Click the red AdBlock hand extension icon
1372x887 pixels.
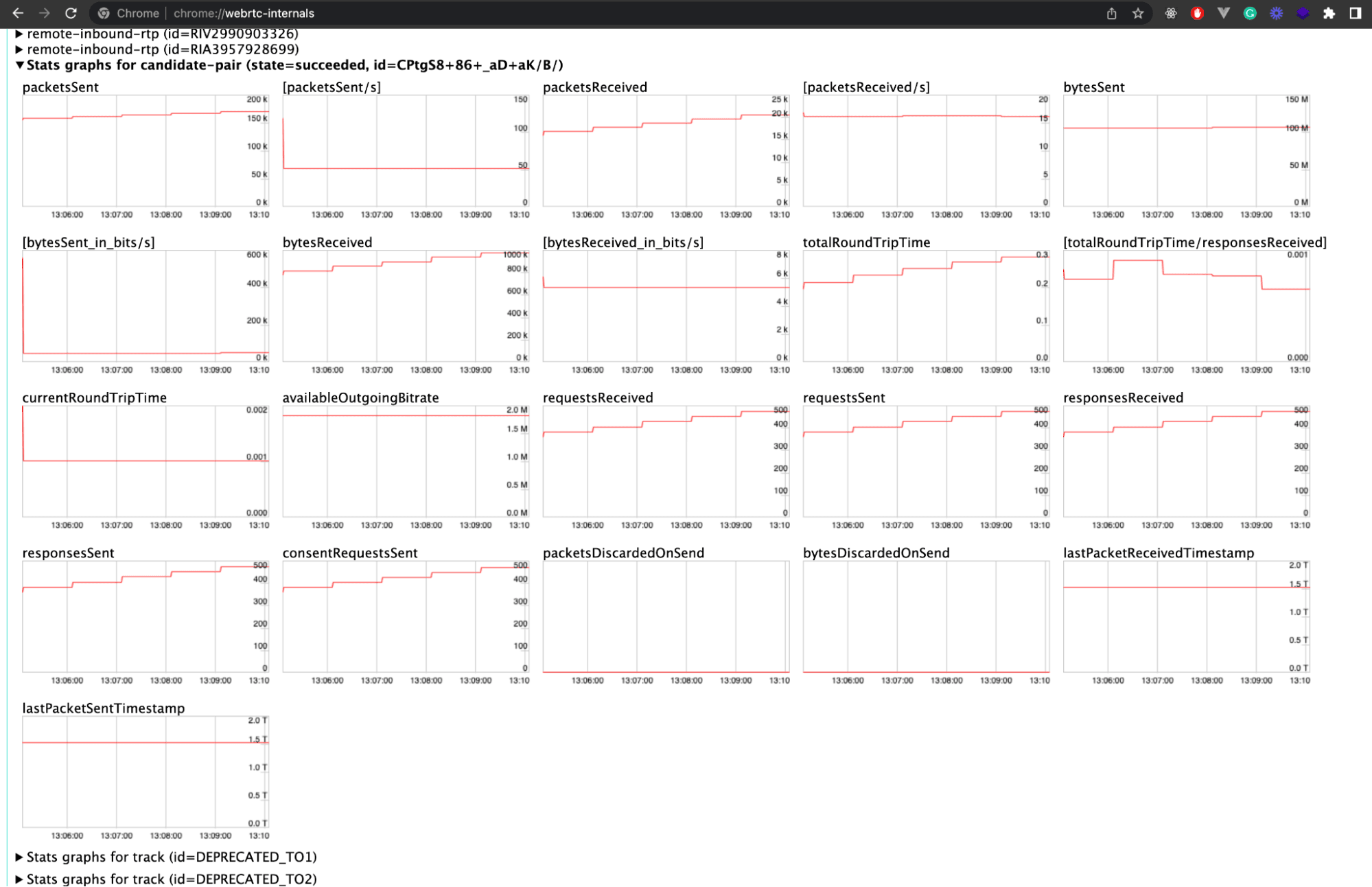tap(1197, 13)
